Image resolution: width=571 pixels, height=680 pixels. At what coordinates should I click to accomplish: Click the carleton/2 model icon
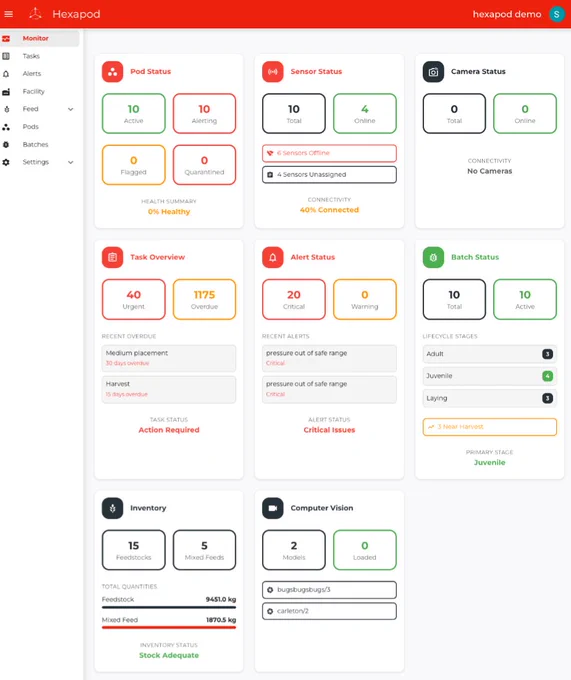point(270,611)
